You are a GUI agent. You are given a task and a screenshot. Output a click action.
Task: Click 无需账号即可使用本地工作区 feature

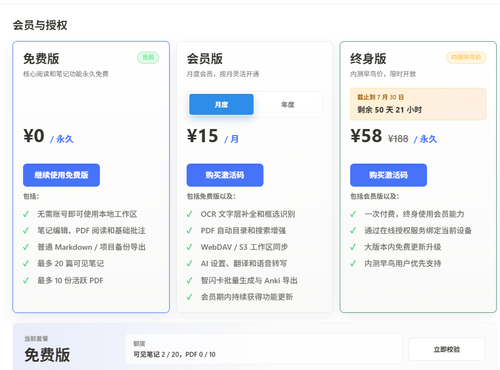(x=87, y=214)
